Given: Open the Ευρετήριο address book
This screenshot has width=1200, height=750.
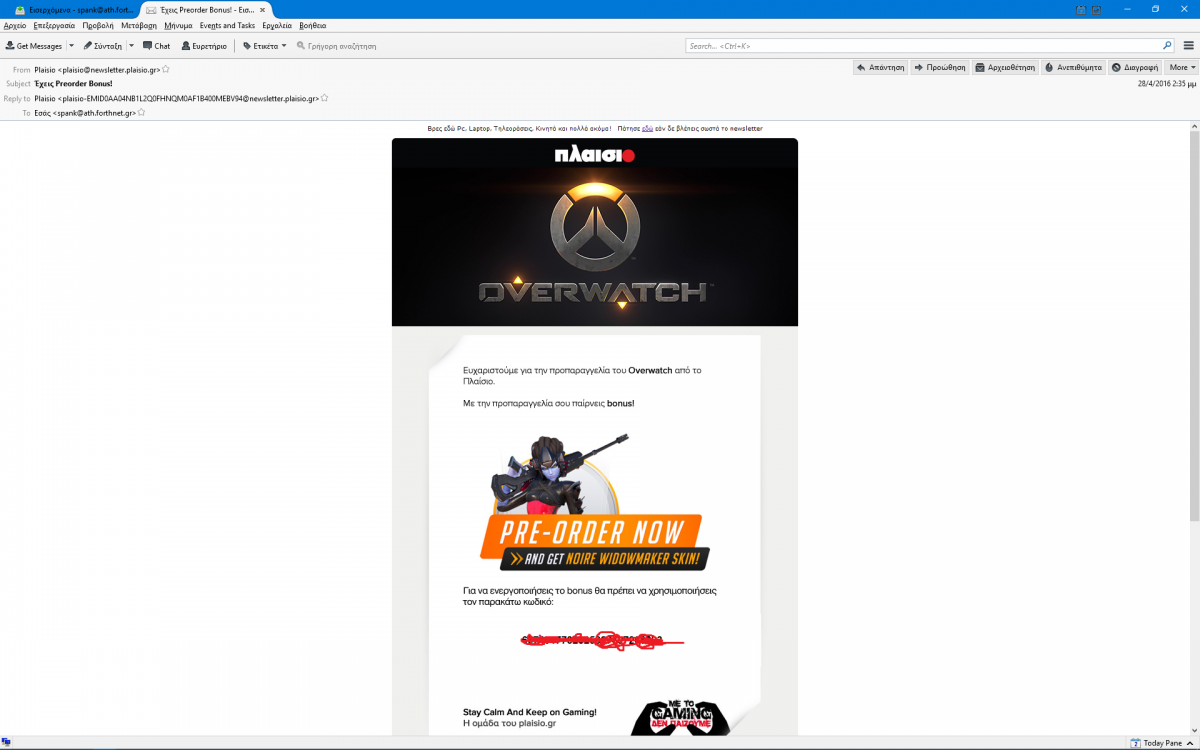Looking at the screenshot, I should [x=203, y=46].
